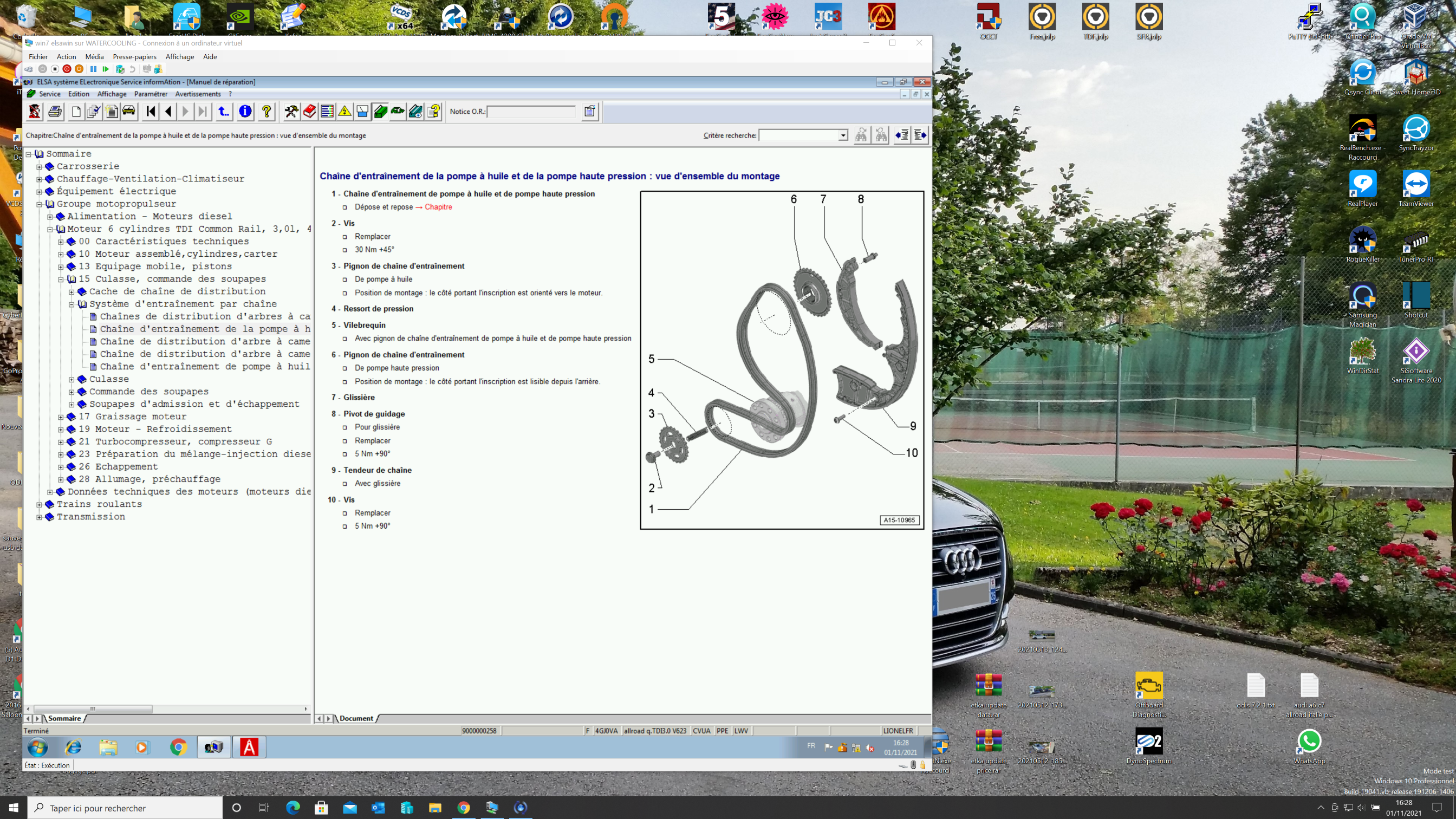Click the previous page black arrow icon
Image resolution: width=1456 pixels, height=819 pixels.
(x=168, y=112)
